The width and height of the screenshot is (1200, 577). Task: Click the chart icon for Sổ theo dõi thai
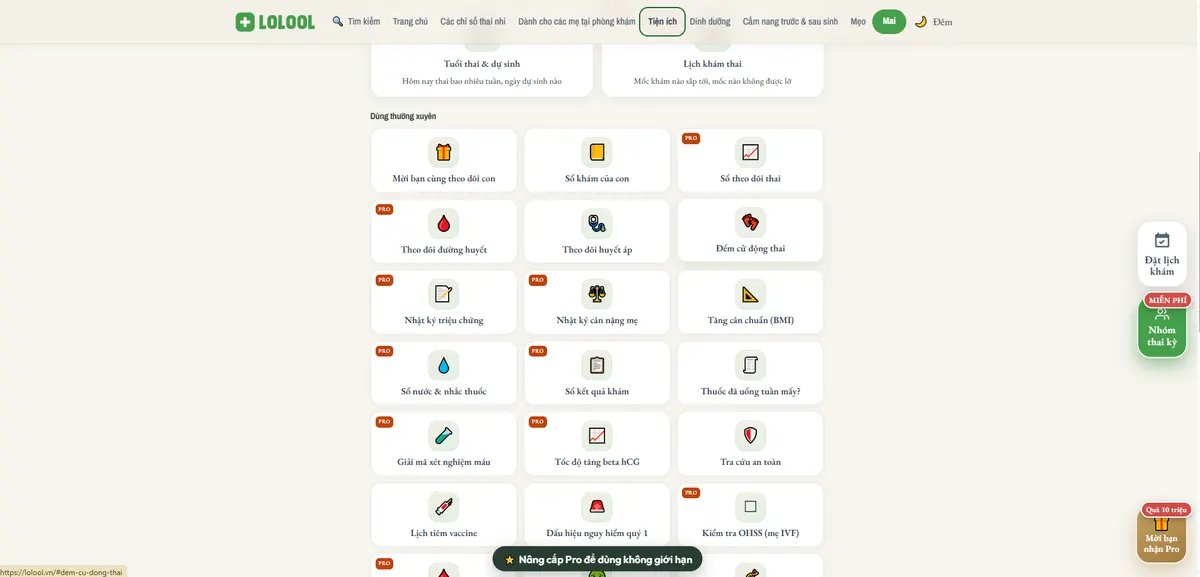coord(751,152)
